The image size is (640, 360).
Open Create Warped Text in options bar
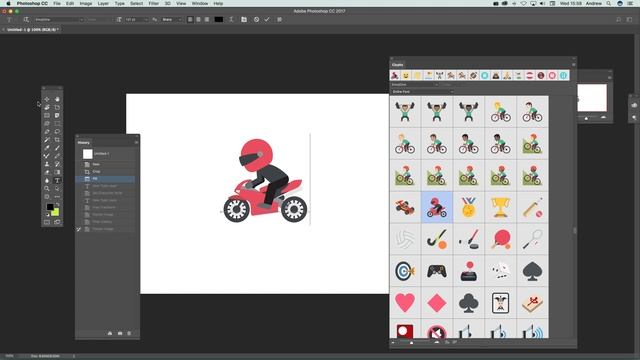pyautogui.click(x=231, y=19)
